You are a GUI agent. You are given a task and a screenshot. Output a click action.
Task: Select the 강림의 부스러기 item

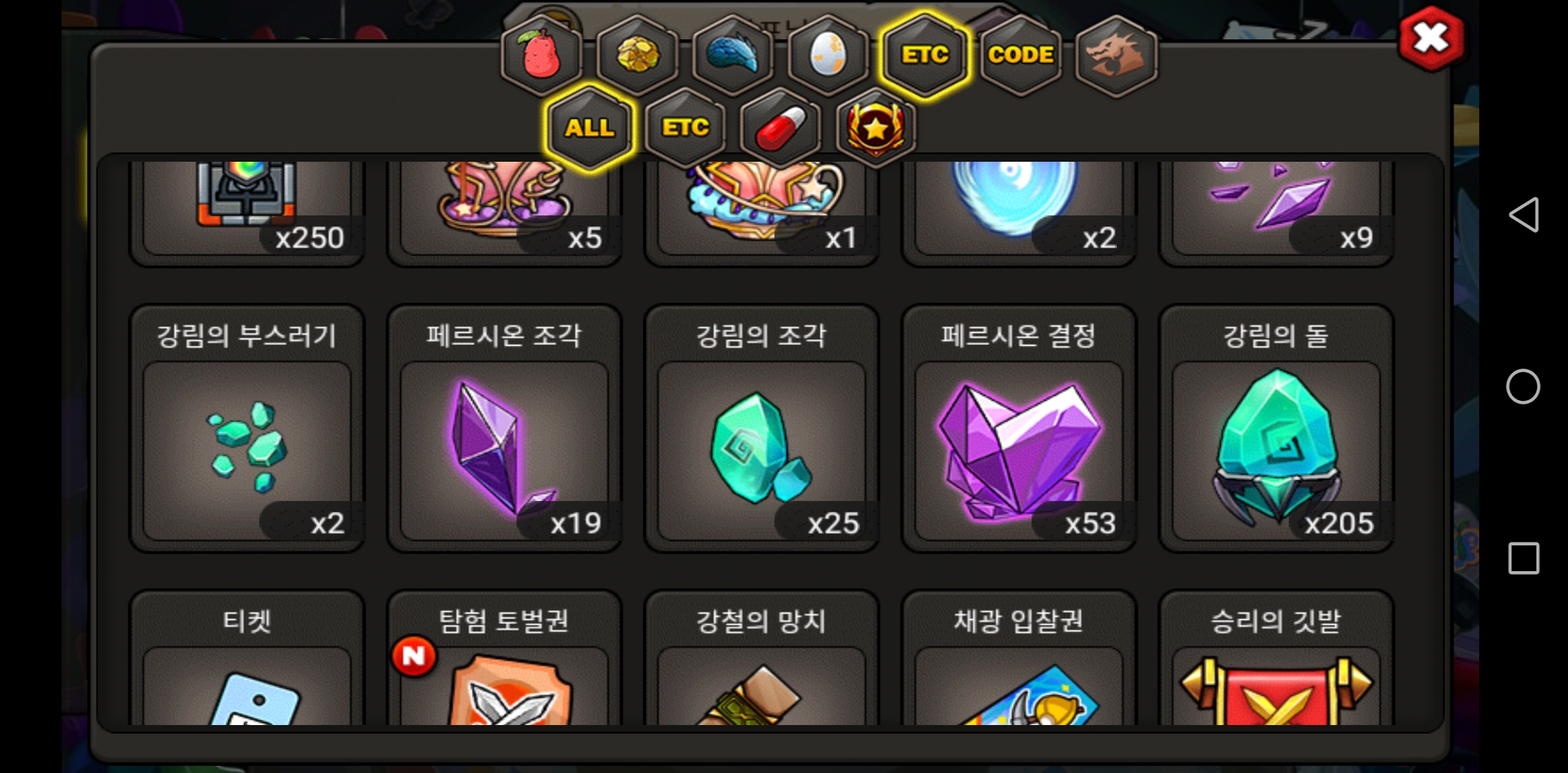247,429
